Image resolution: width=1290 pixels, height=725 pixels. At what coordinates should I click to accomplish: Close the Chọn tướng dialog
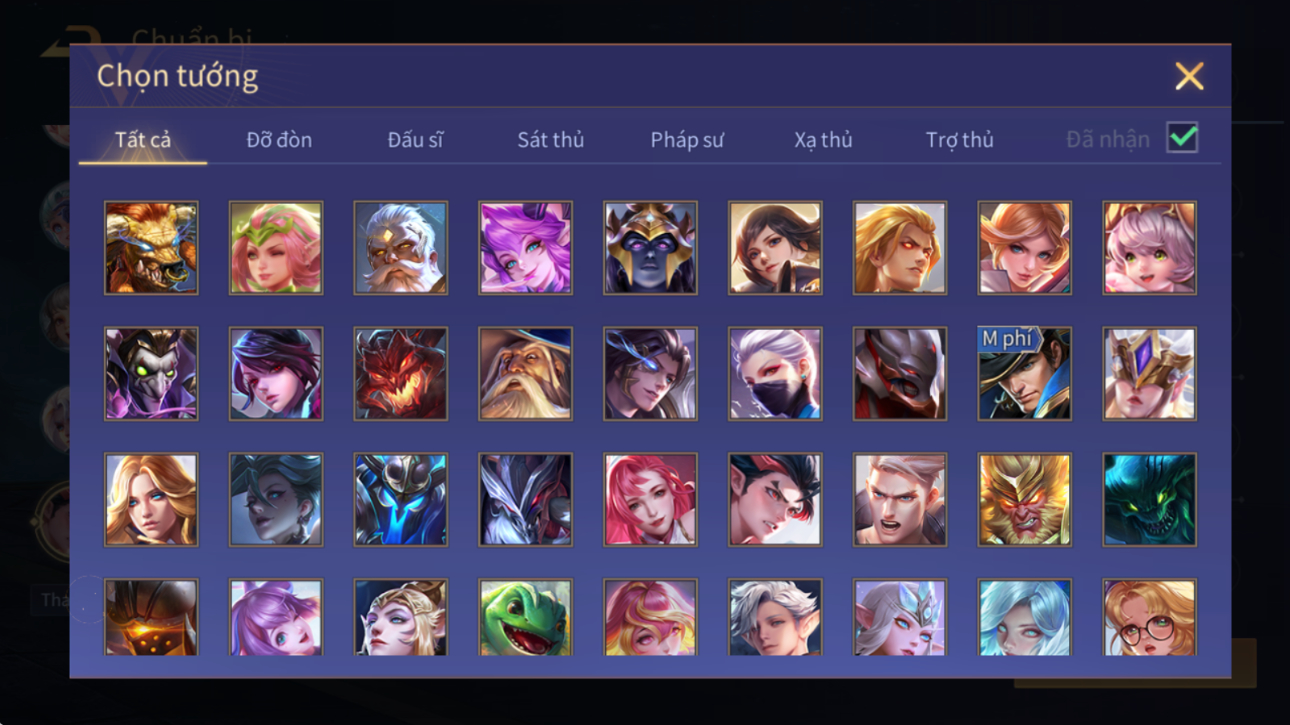click(x=1189, y=76)
